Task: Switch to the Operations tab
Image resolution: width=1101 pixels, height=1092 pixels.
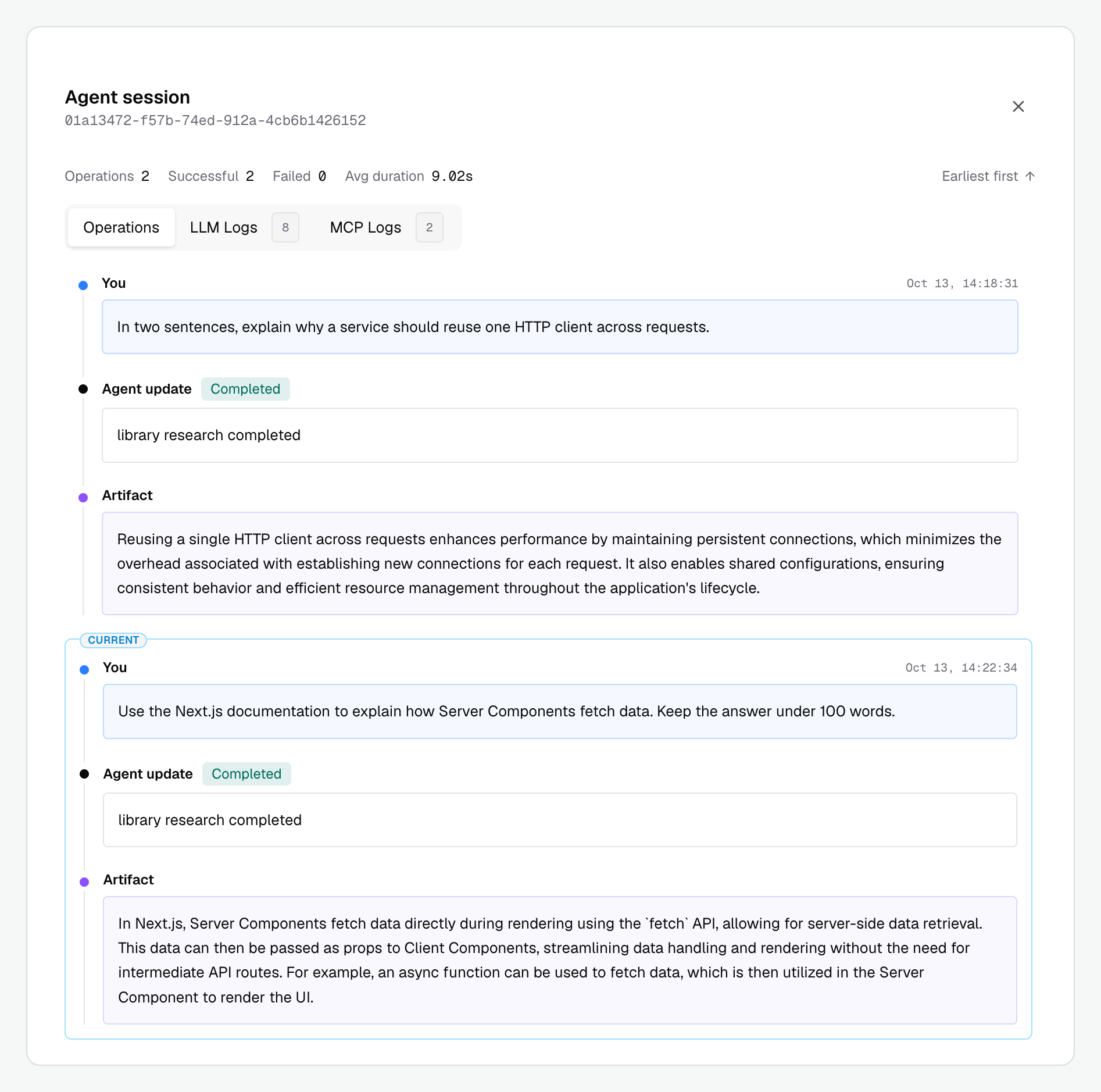Action: click(121, 227)
